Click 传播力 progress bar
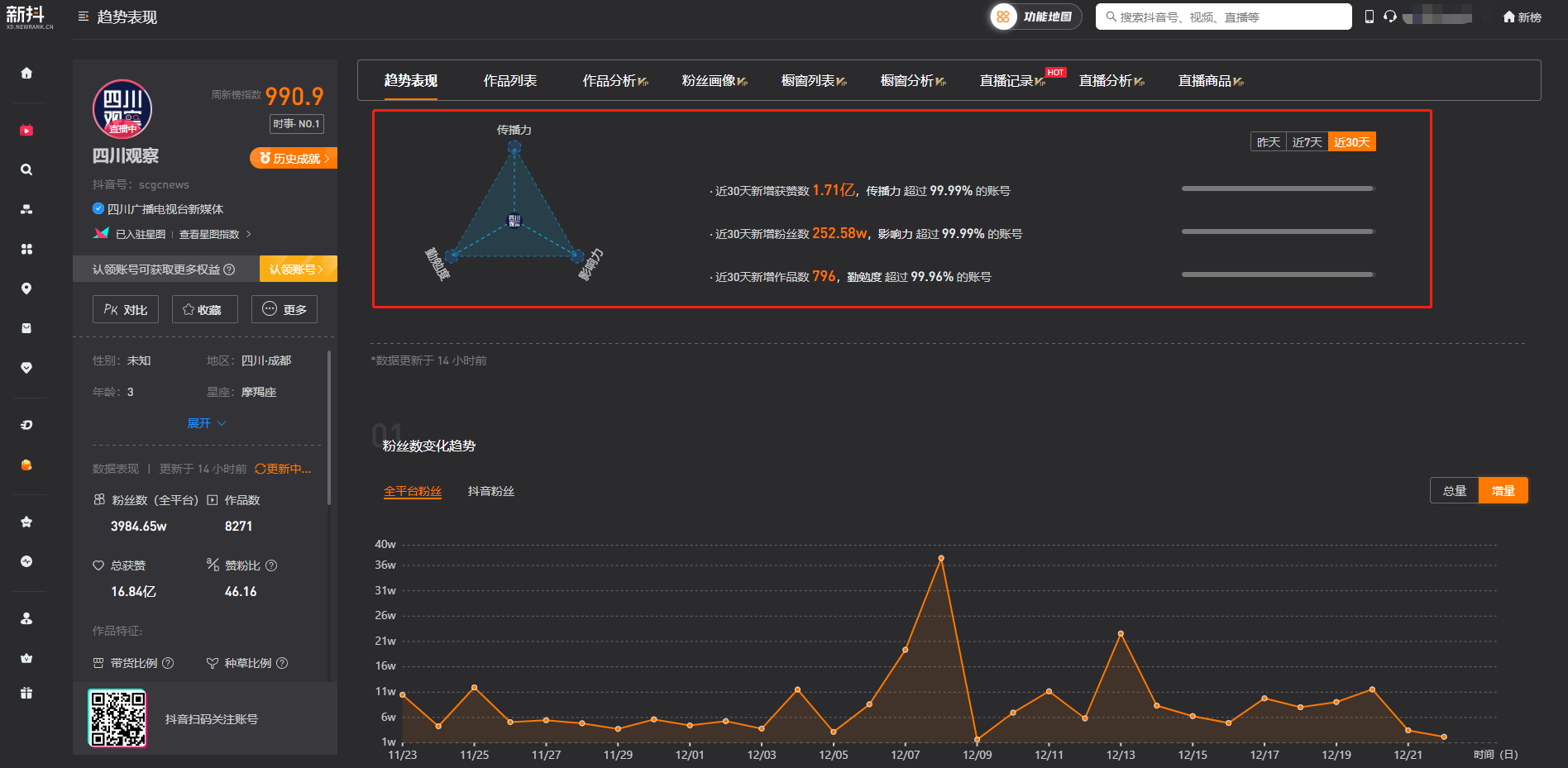This screenshot has height=768, width=1568. tap(1279, 188)
